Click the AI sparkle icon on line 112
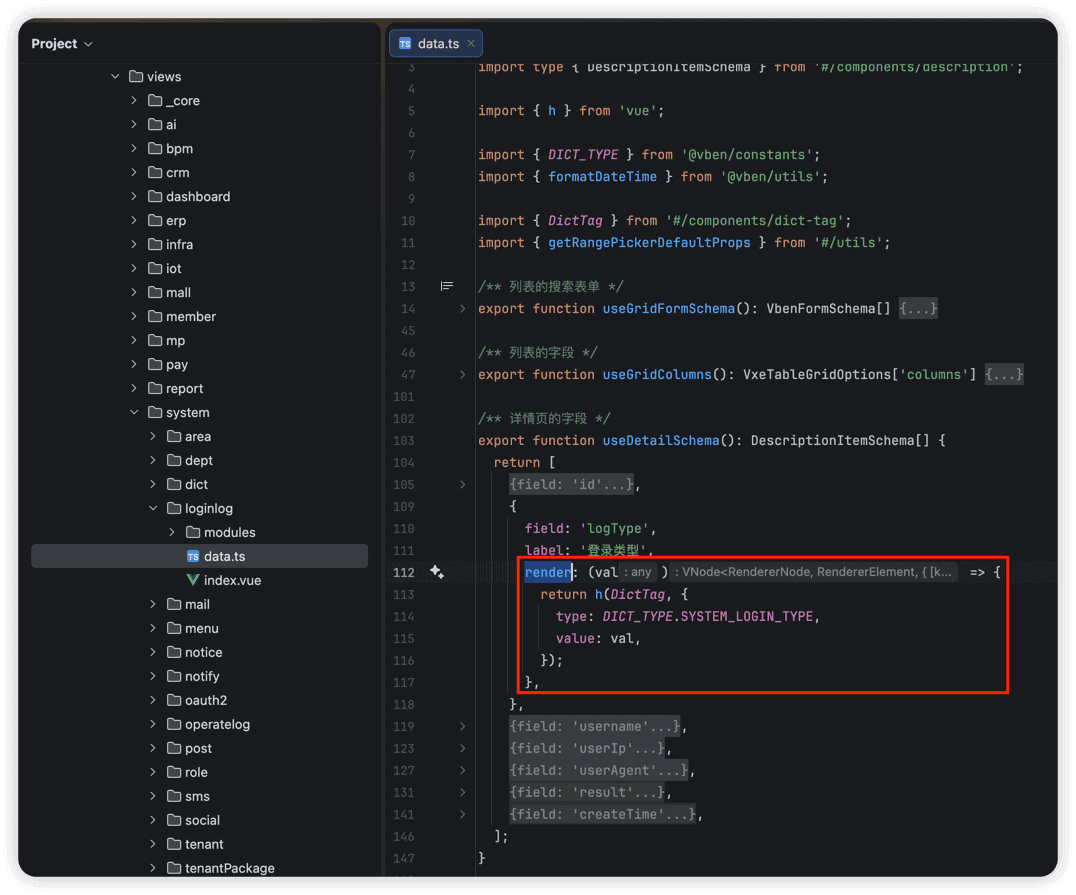The height and width of the screenshot is (895, 1076). [x=436, y=572]
